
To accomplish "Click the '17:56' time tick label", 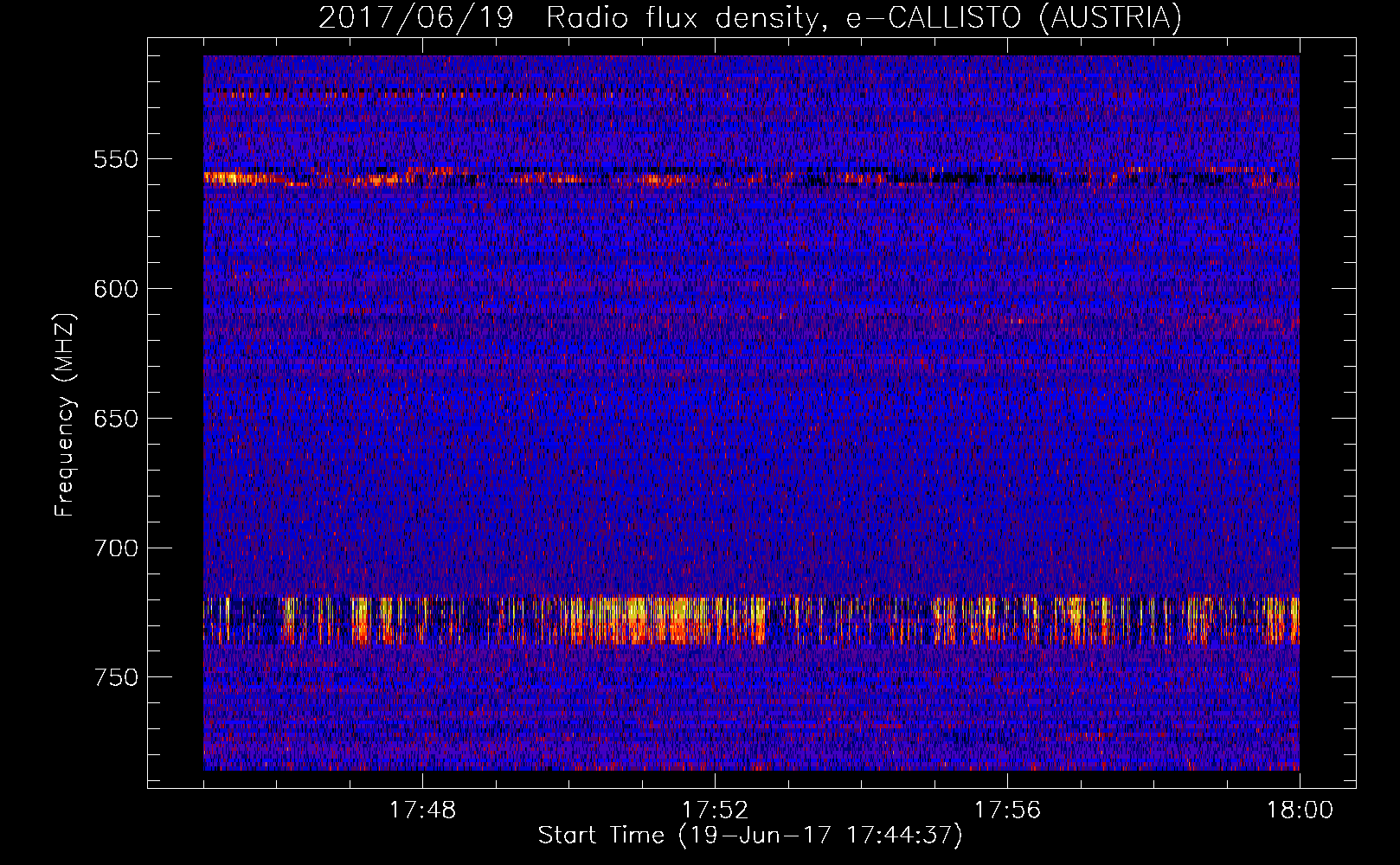I will [1007, 811].
